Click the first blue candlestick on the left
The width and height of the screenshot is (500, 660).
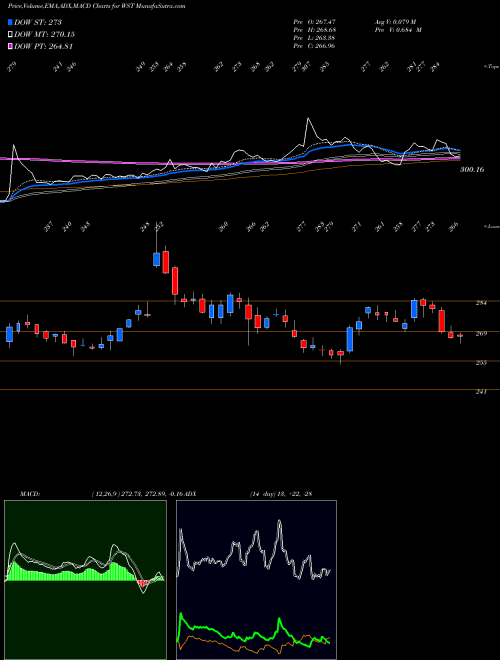tap(9, 334)
